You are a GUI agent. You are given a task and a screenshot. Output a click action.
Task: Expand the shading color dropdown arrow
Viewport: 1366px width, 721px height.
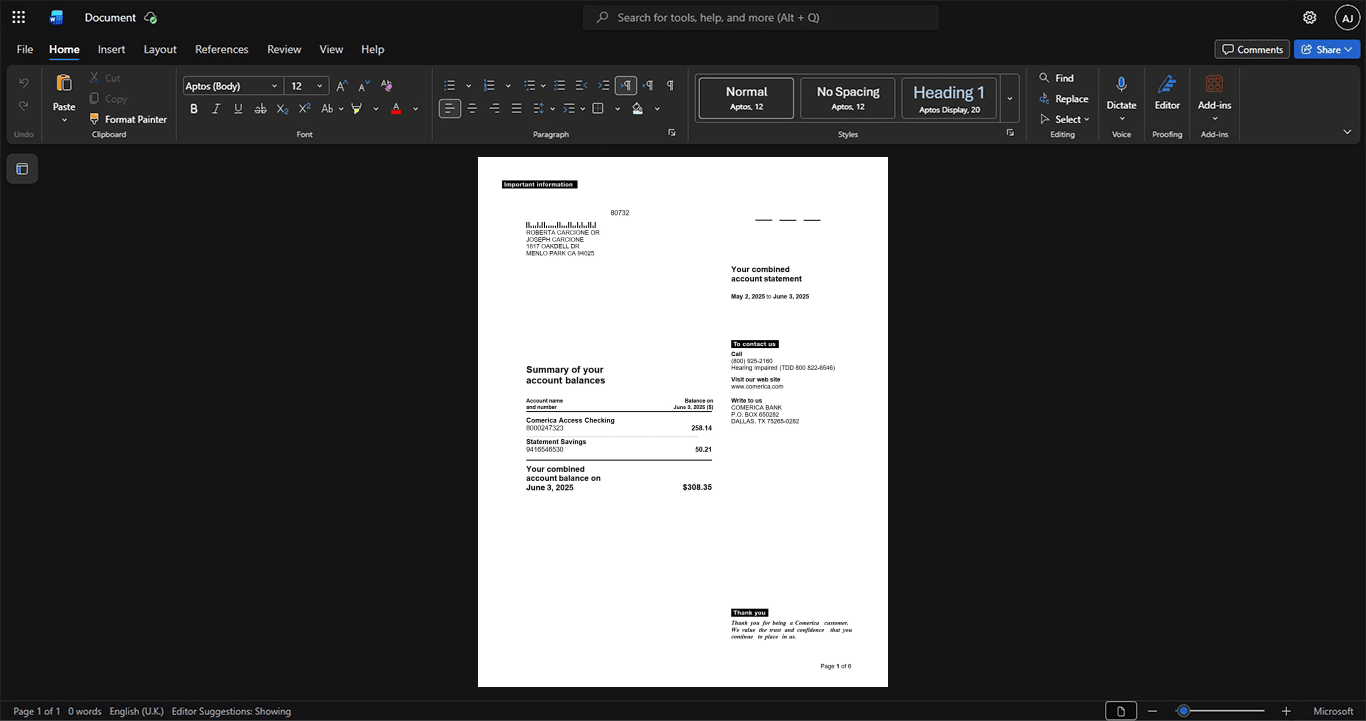click(x=657, y=108)
